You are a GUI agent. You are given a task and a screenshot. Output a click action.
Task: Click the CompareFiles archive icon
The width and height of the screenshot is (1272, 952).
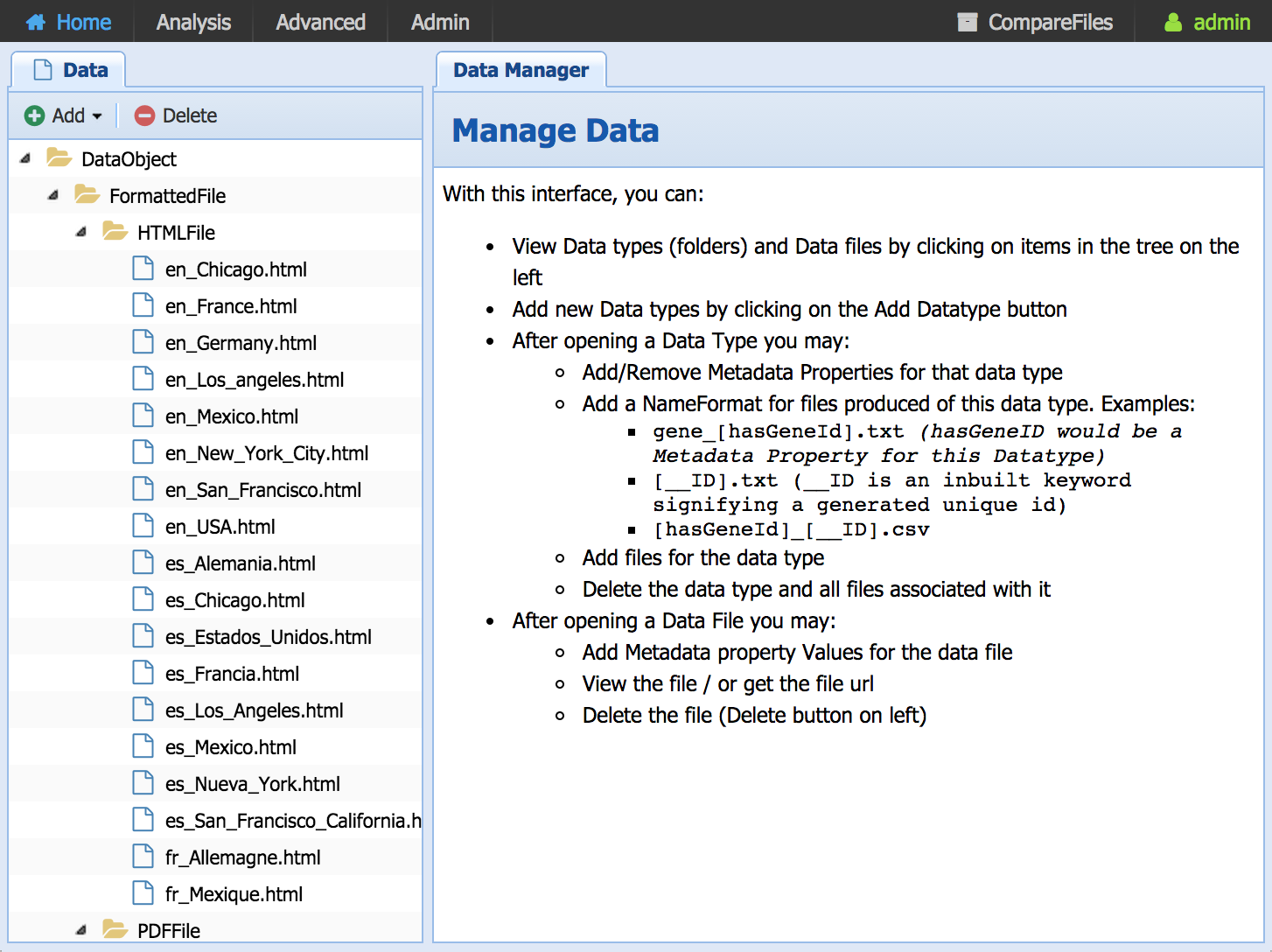pyautogui.click(x=967, y=22)
